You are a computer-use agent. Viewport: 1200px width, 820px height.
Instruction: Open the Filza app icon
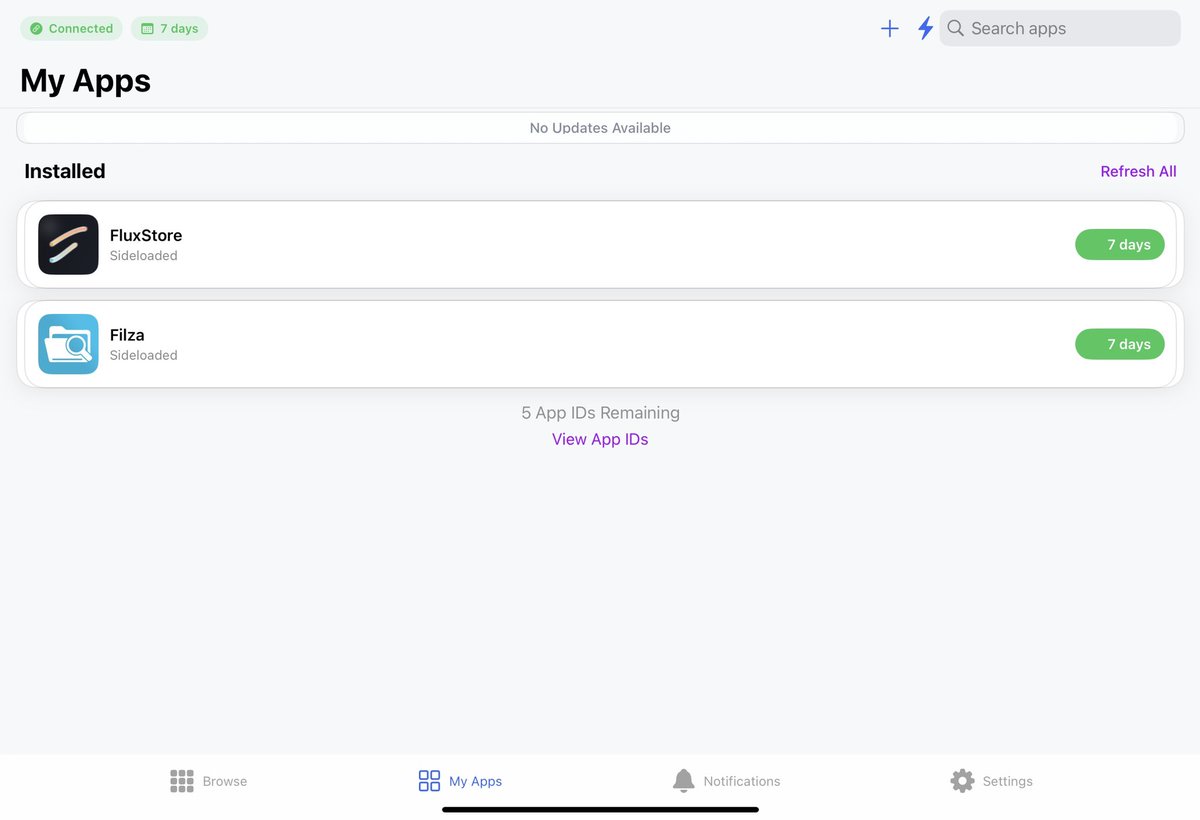click(x=68, y=344)
